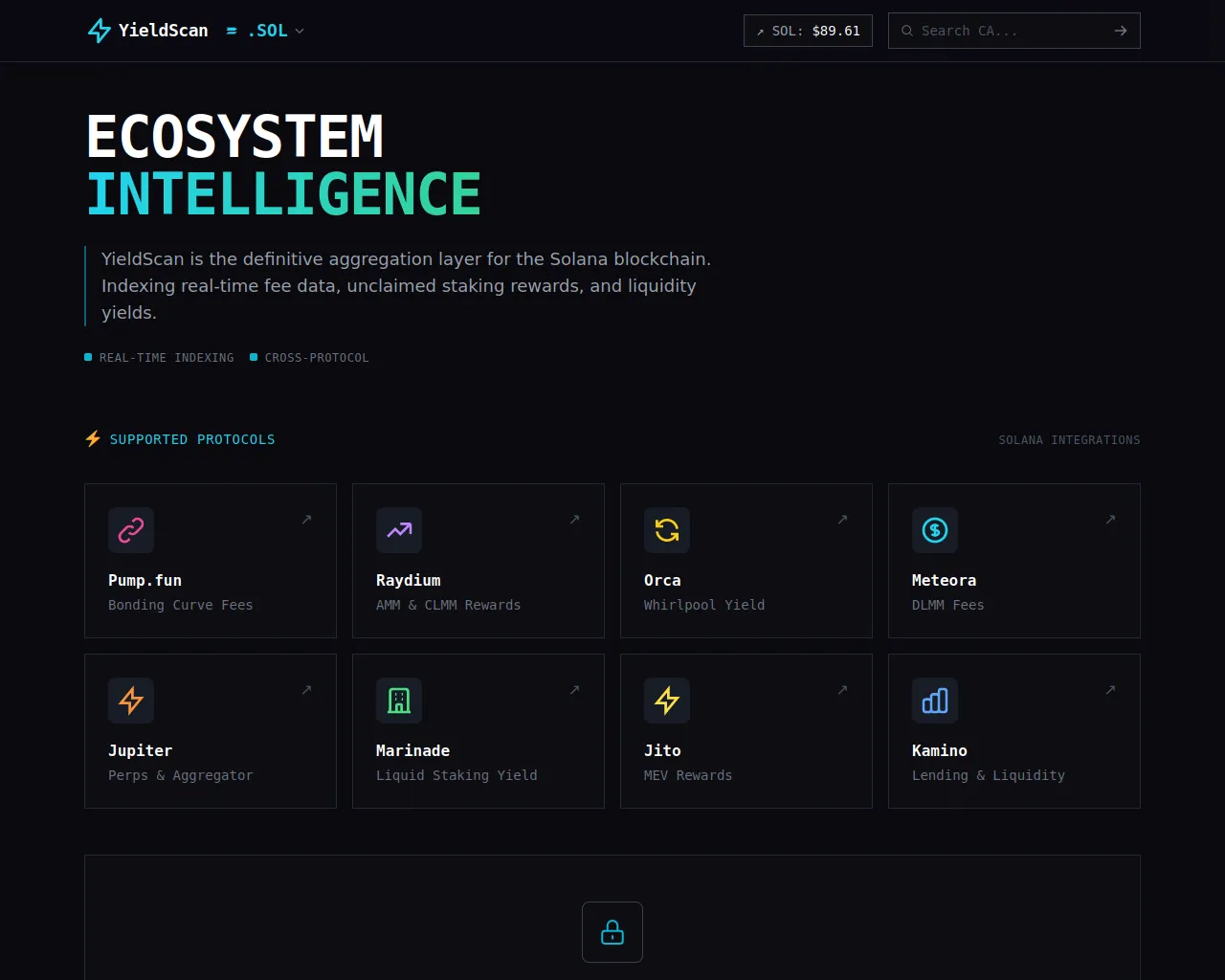The width and height of the screenshot is (1225, 980).
Task: Open the Marinade card title
Action: click(x=412, y=750)
